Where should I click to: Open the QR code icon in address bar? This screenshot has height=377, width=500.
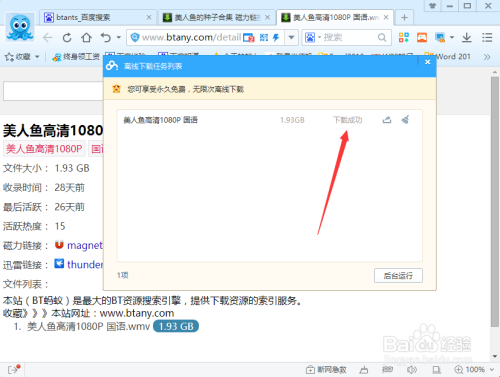click(x=264, y=37)
